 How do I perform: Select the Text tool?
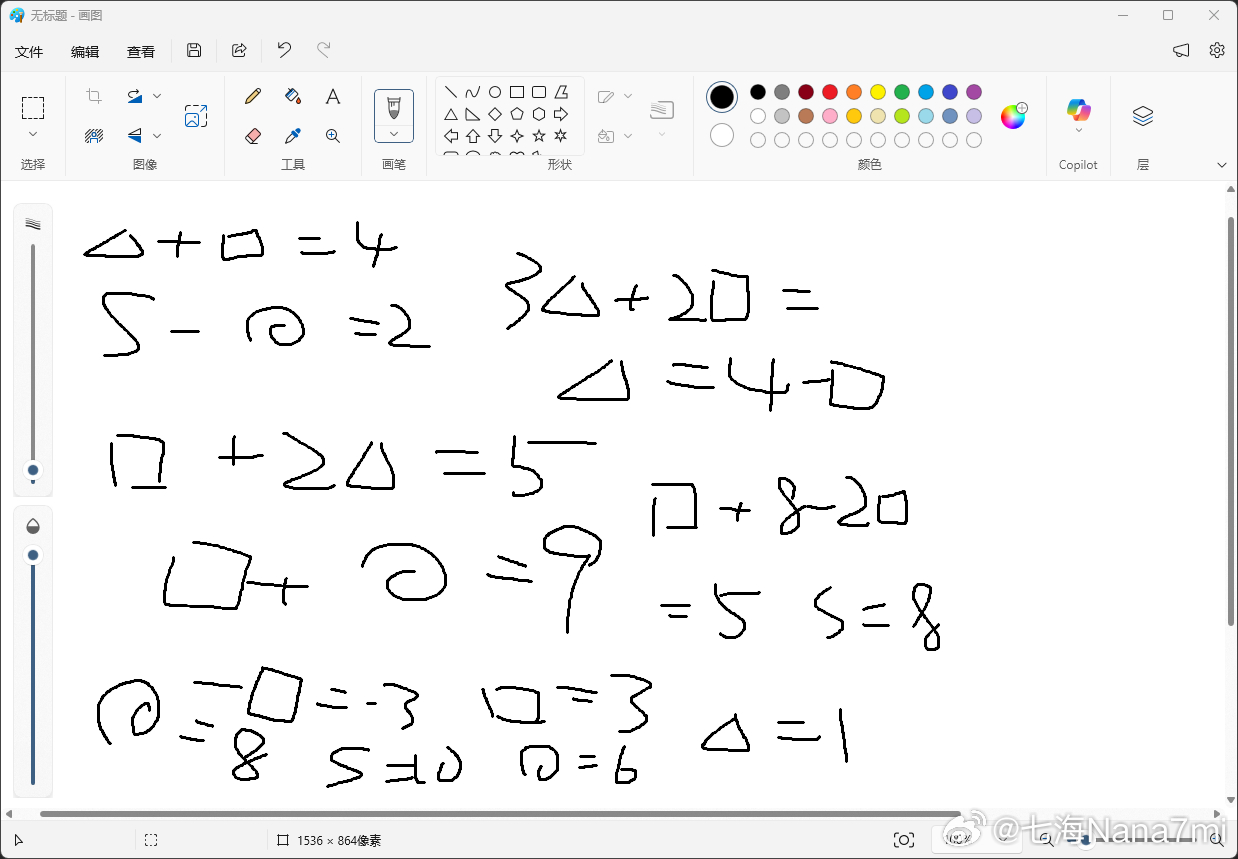click(x=333, y=96)
